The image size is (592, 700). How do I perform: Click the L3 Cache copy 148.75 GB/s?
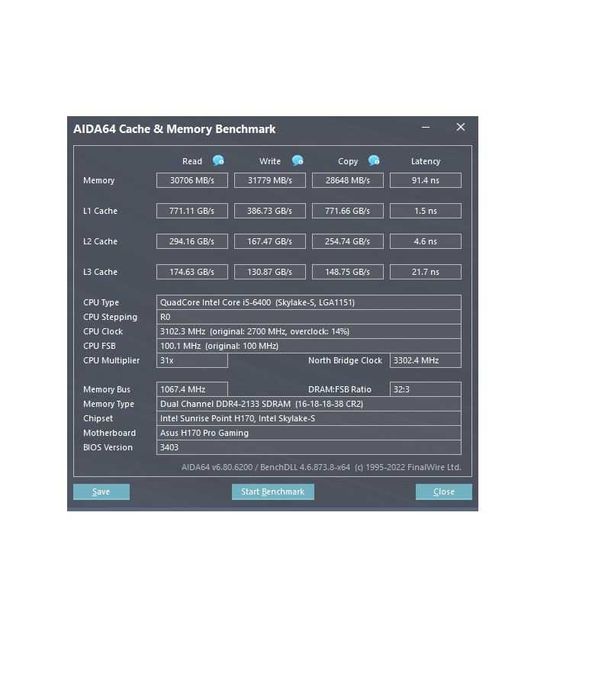point(348,272)
